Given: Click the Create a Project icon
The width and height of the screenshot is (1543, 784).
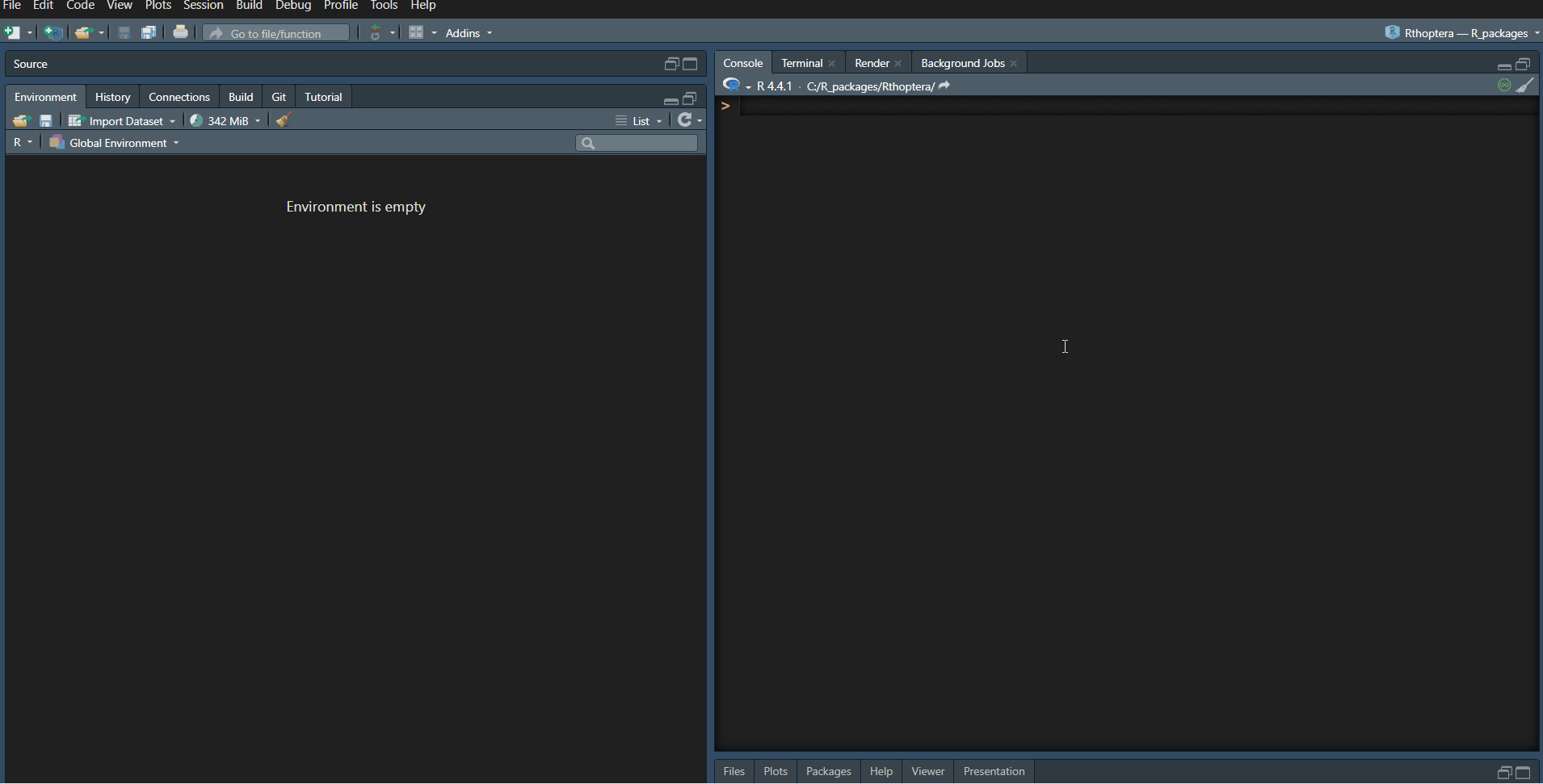Looking at the screenshot, I should pos(53,33).
